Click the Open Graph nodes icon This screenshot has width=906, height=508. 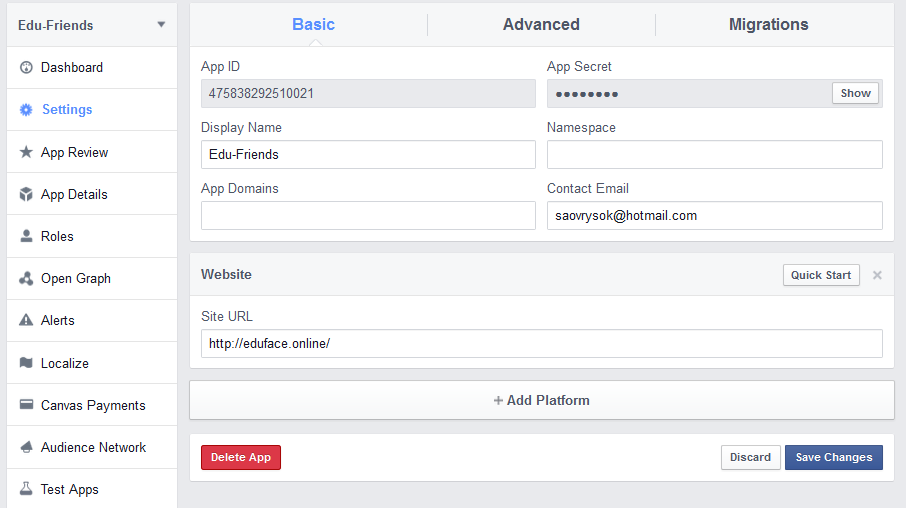(x=26, y=279)
